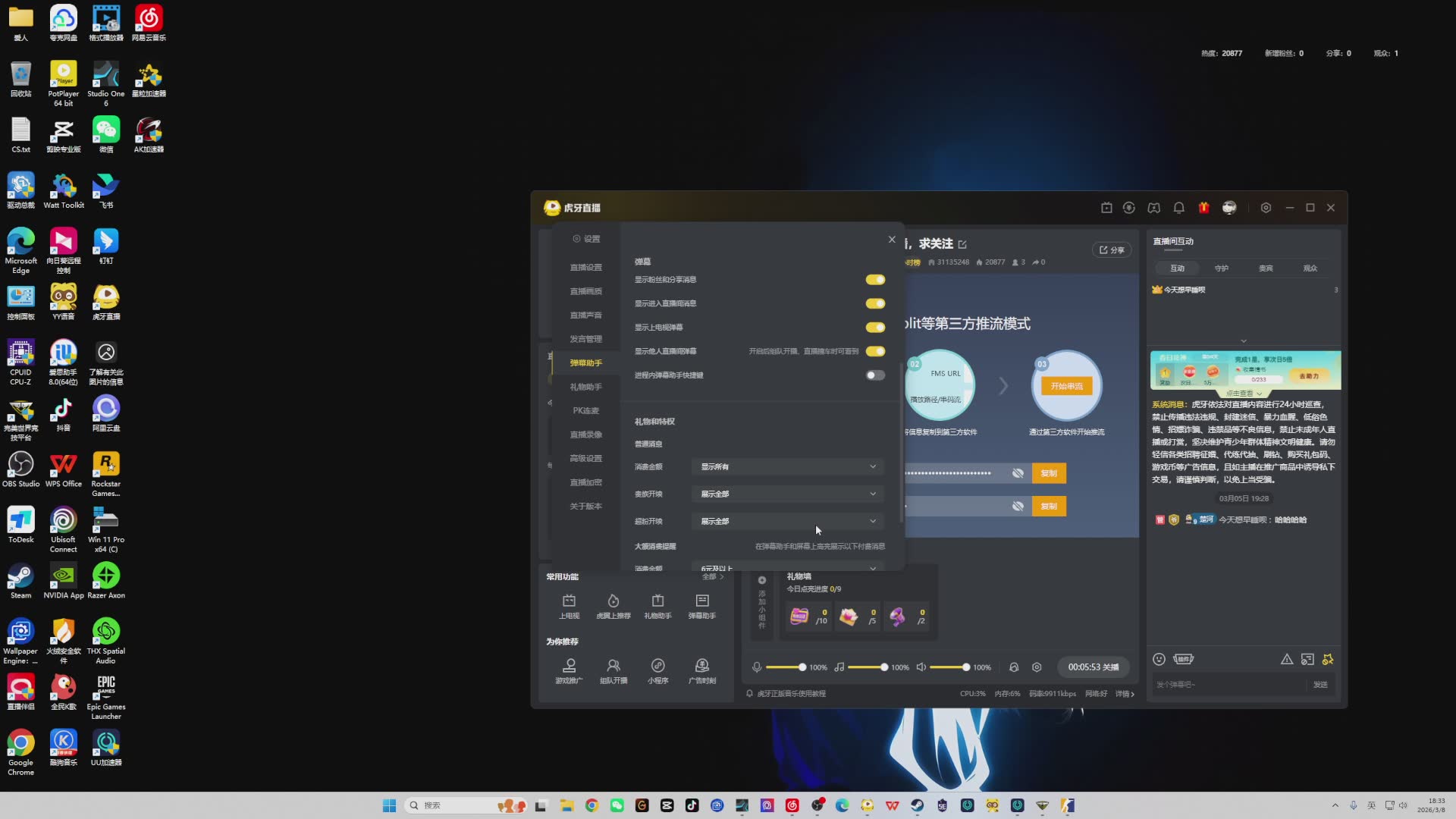The image size is (1456, 819).
Task: Switch to the 守护 tab in 直播间互动
Action: (1221, 268)
